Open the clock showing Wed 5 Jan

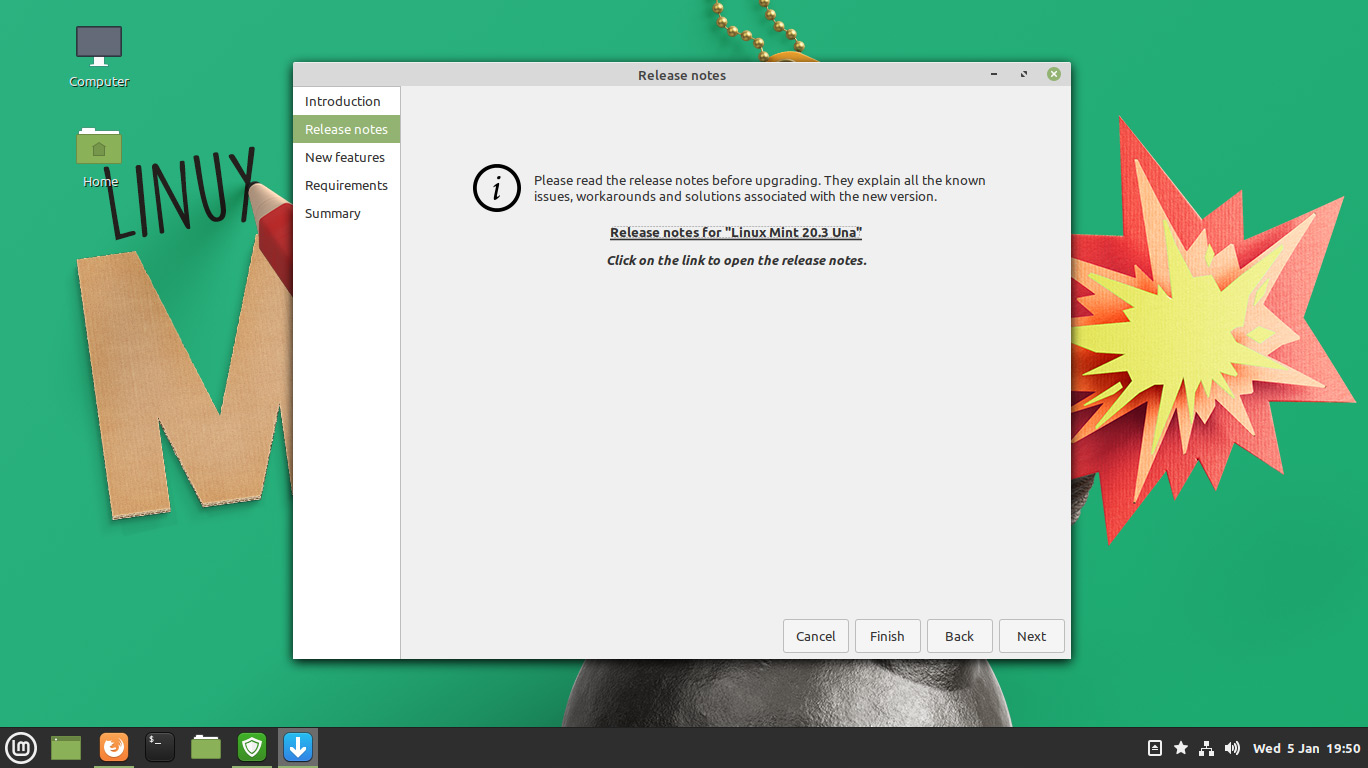pyautogui.click(x=1305, y=747)
